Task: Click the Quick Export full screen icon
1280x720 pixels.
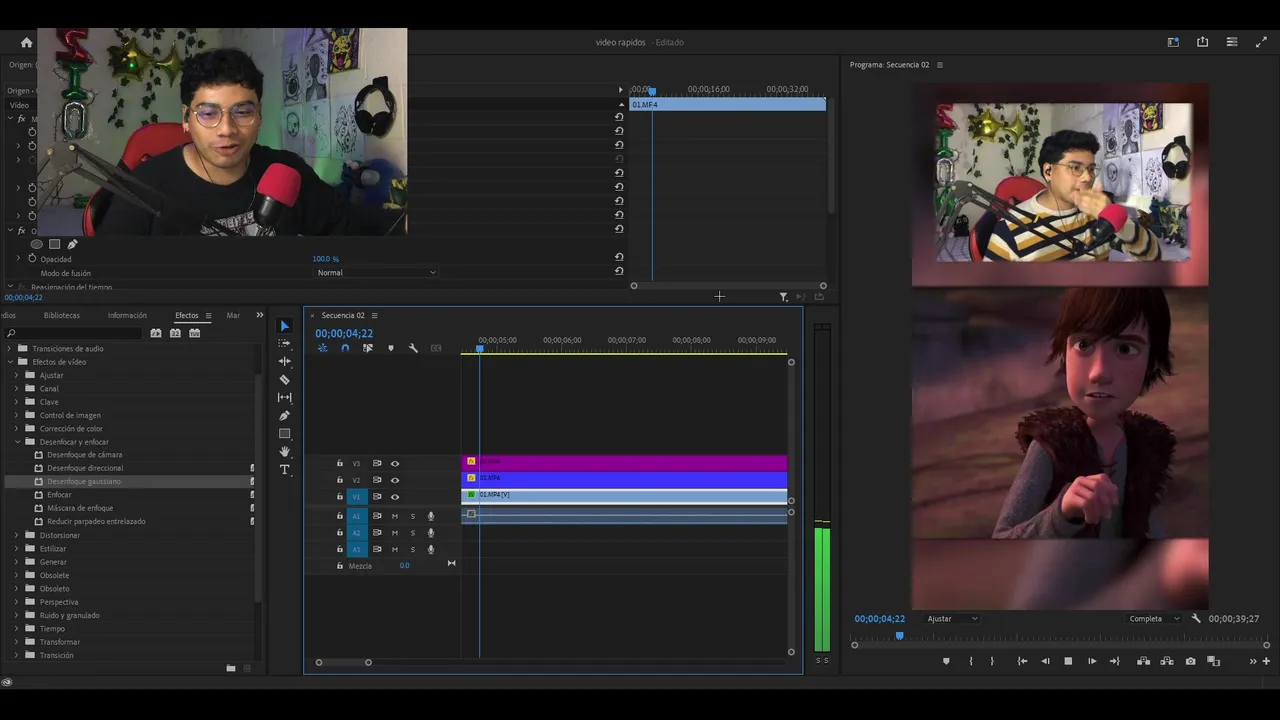Action: click(x=1261, y=42)
